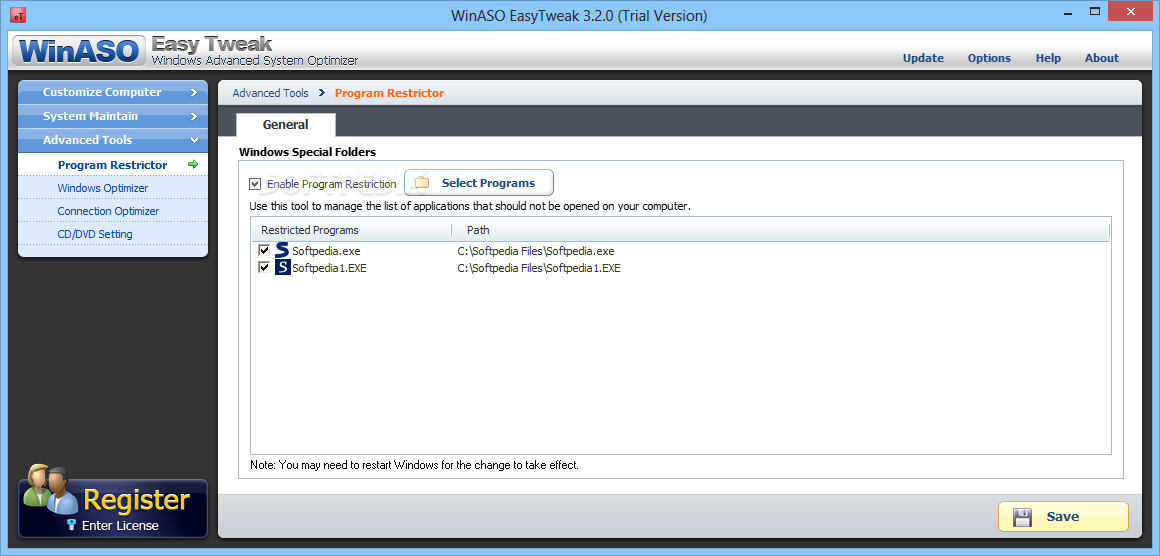This screenshot has width=1160, height=556.
Task: Open the Options menu
Action: [989, 58]
